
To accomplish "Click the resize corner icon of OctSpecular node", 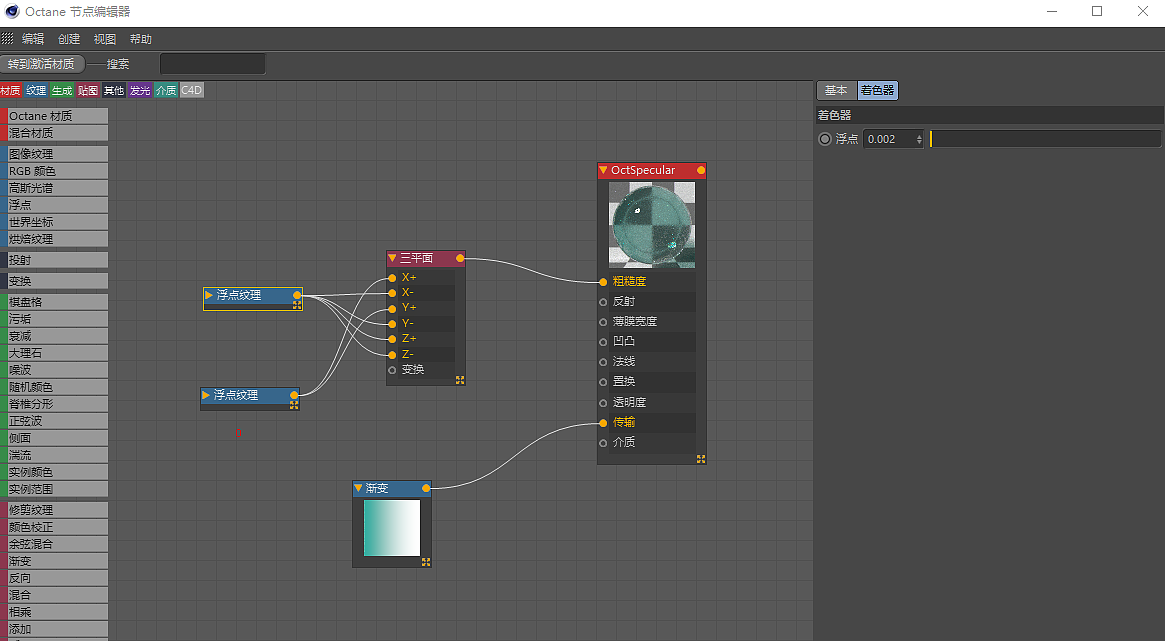I will pos(701,459).
